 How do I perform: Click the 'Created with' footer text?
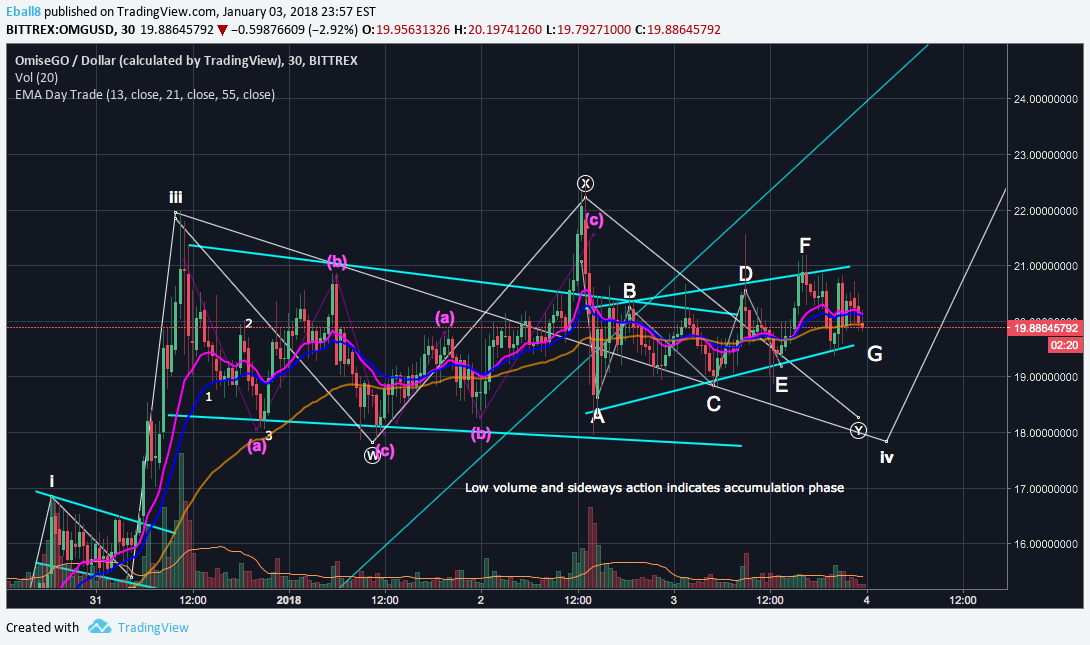pyautogui.click(x=42, y=628)
